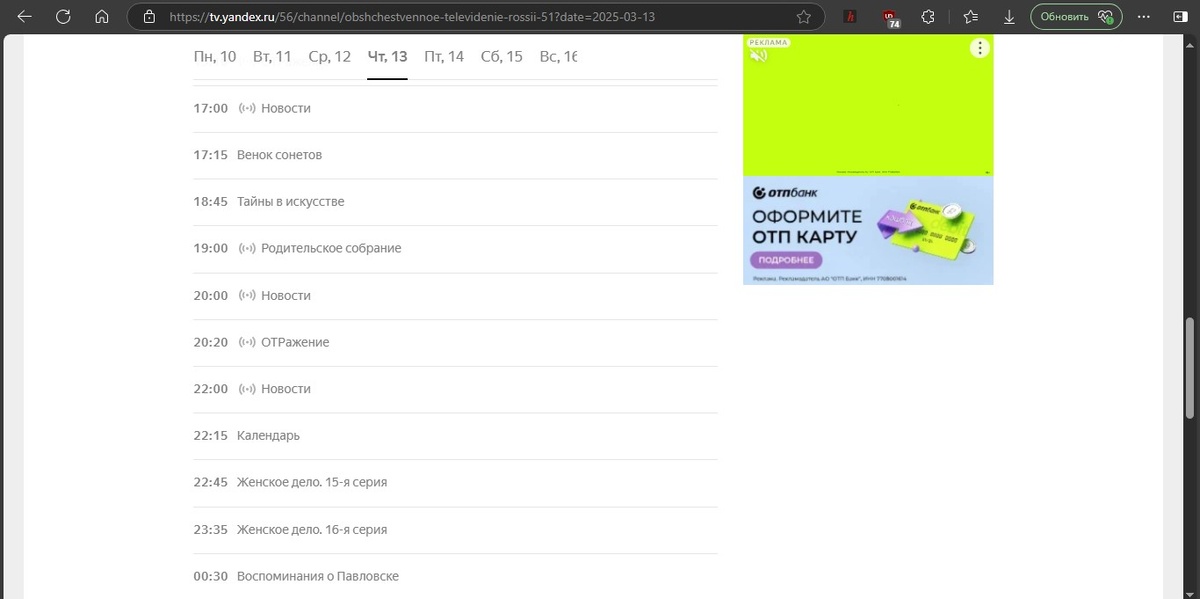This screenshot has height=599, width=1200.
Task: Open the Extensions puzzle-piece icon
Action: coord(928,17)
